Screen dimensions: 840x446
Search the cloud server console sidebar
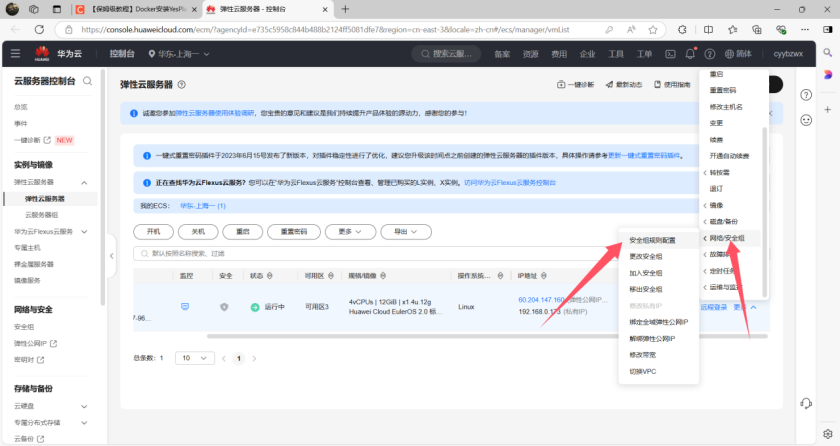coord(87,81)
